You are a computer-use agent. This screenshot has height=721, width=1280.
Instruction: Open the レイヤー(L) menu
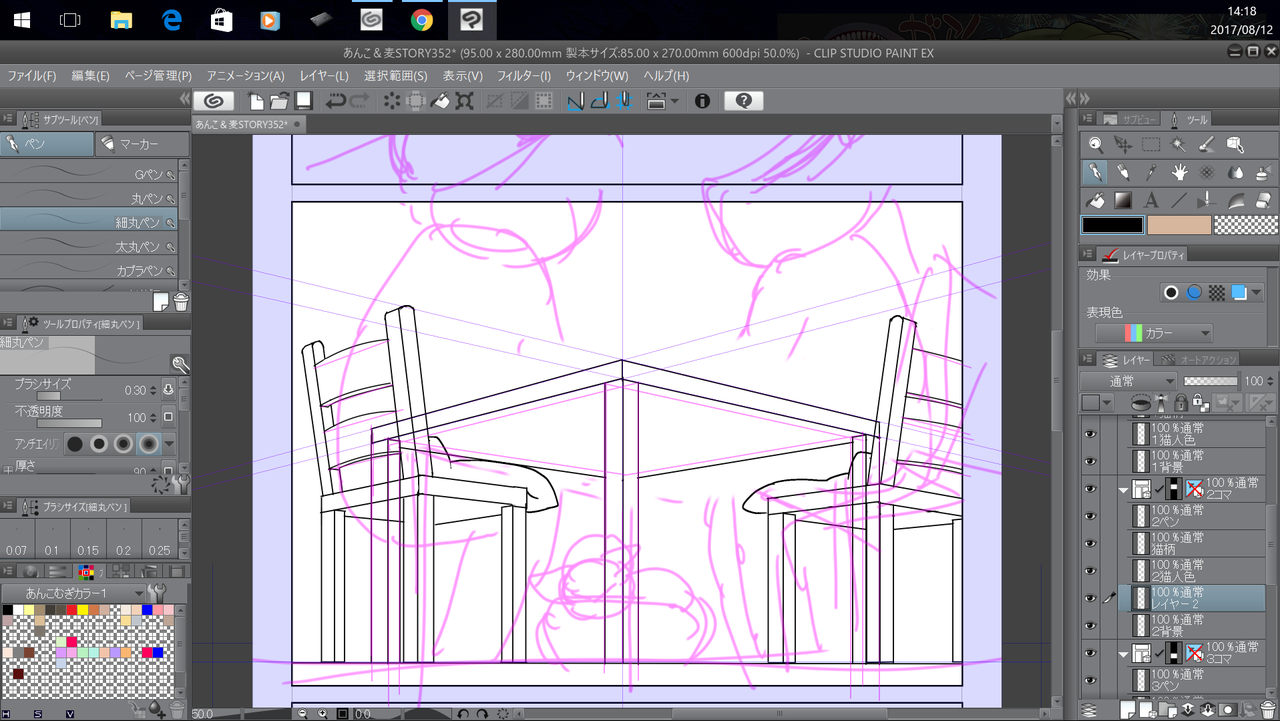(324, 76)
